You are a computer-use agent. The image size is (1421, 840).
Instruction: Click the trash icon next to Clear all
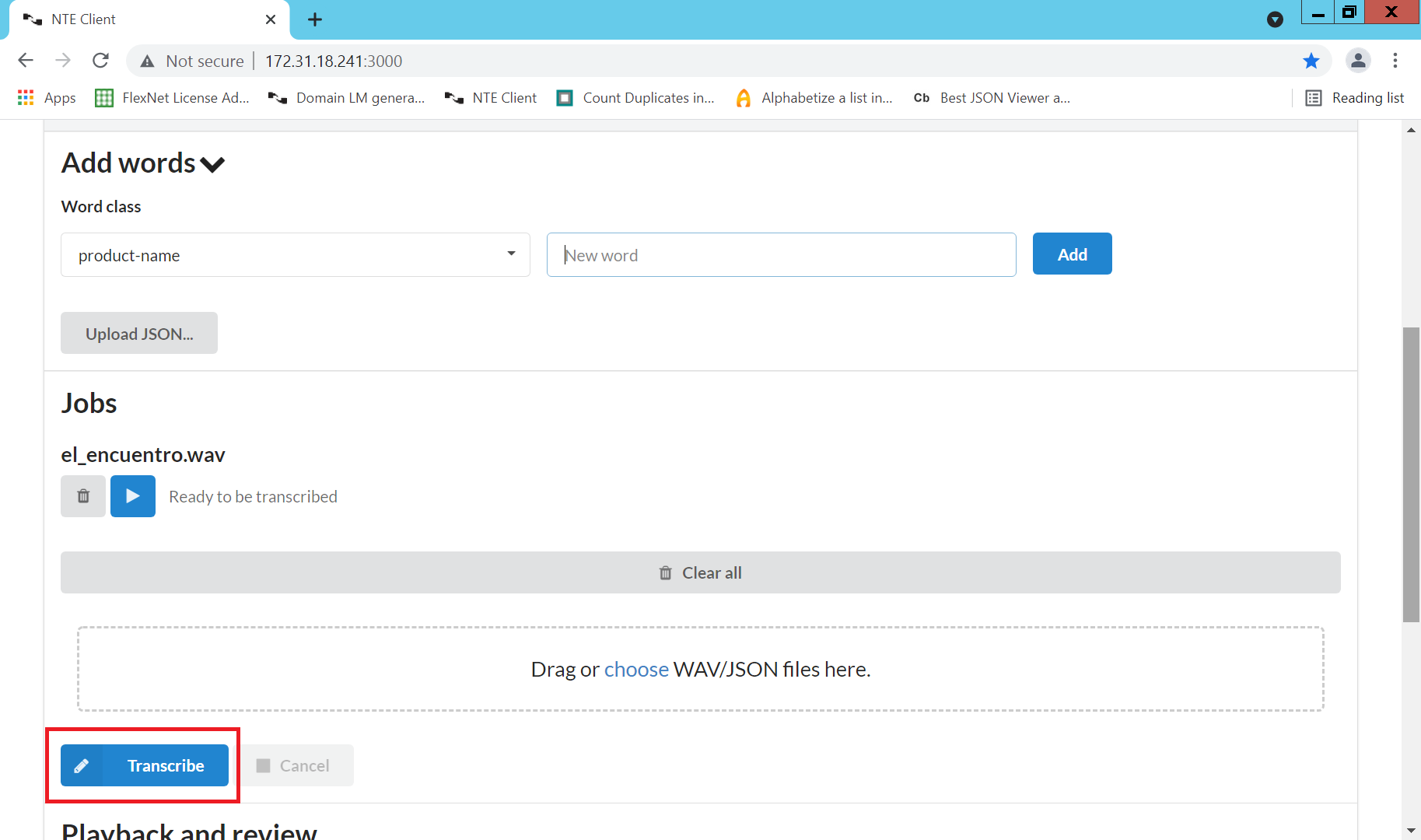(665, 572)
